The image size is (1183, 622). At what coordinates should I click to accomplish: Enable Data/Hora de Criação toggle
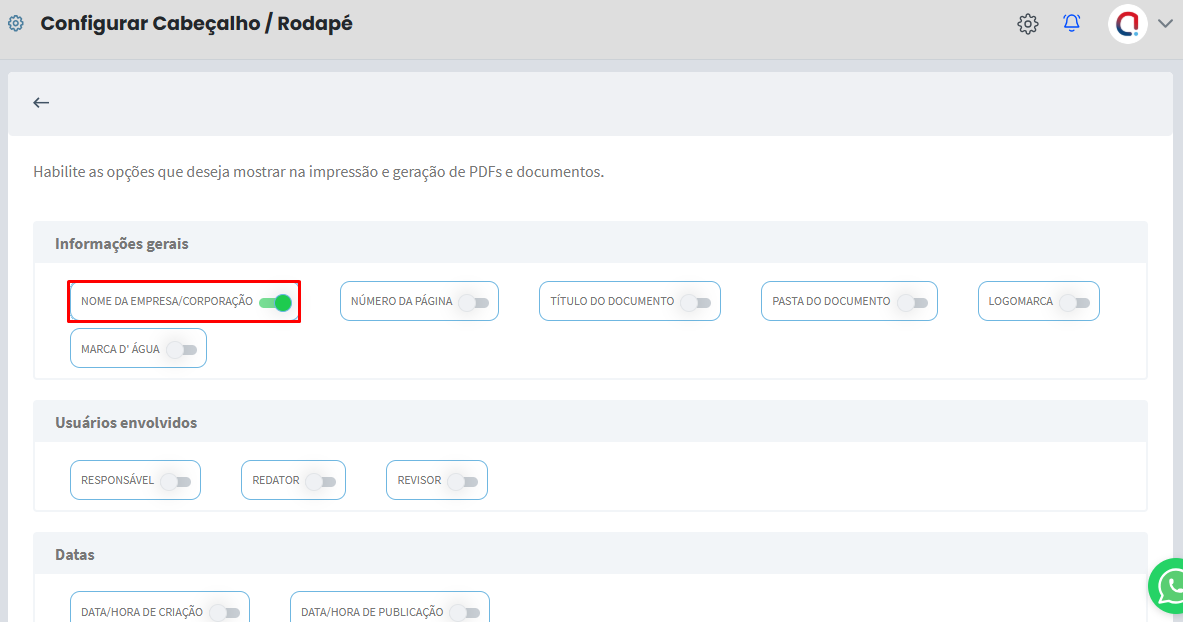point(225,612)
